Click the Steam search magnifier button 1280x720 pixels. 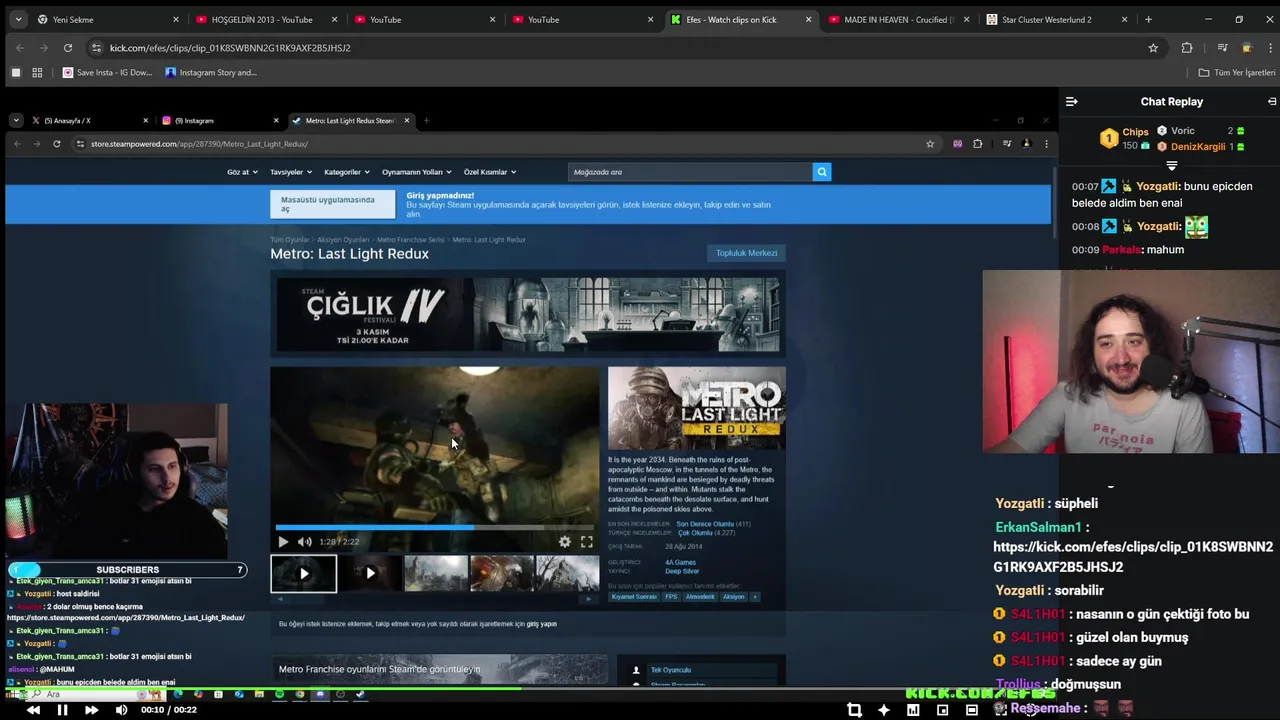pos(822,172)
